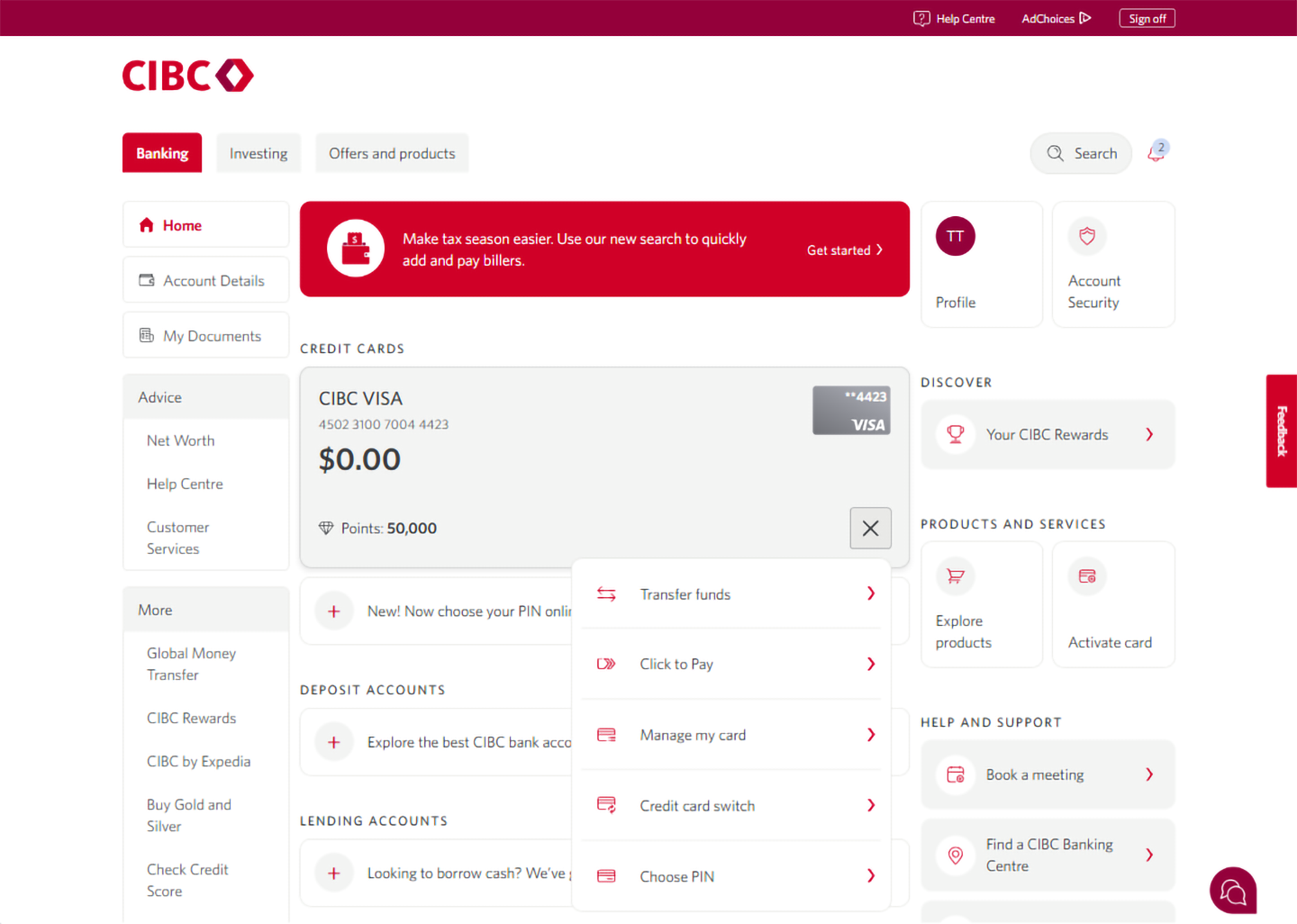Click the magnifier icon in Search

[1056, 154]
